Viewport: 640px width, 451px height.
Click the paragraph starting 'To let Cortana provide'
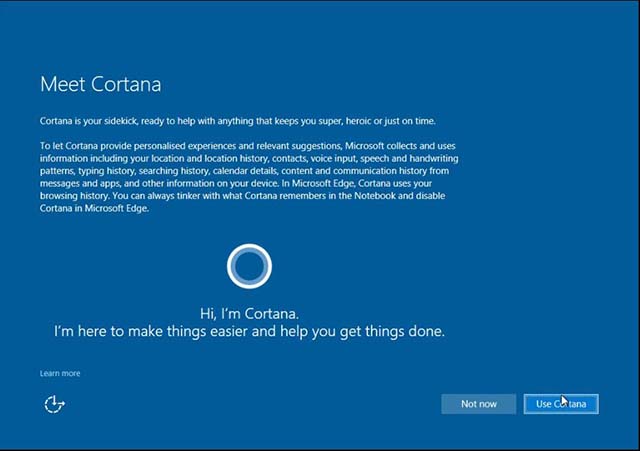tap(249, 177)
